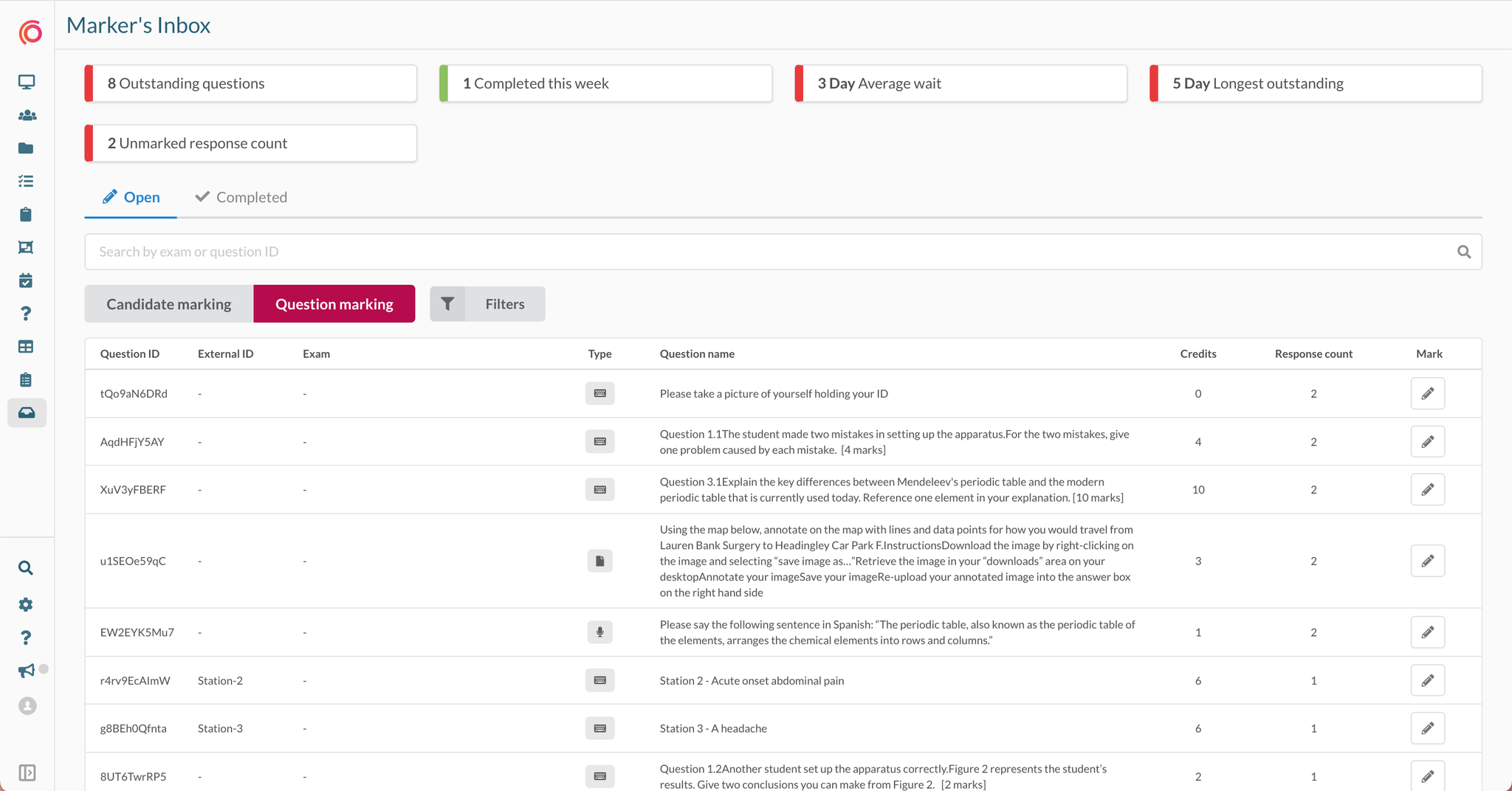Click the megaphone announcements icon
This screenshot has height=791, width=1512.
[27, 670]
